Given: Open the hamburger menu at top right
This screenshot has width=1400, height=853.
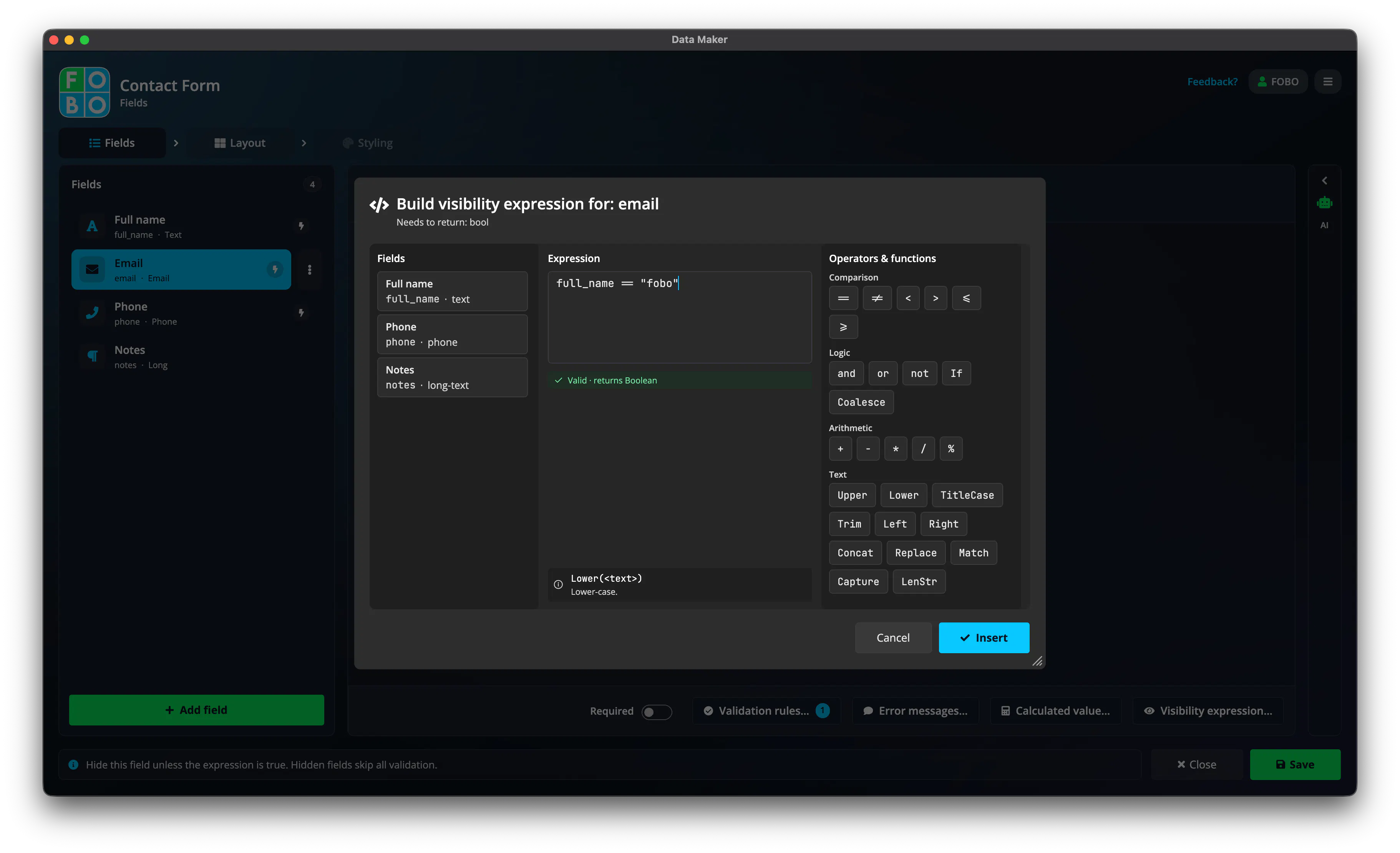Looking at the screenshot, I should pyautogui.click(x=1328, y=81).
